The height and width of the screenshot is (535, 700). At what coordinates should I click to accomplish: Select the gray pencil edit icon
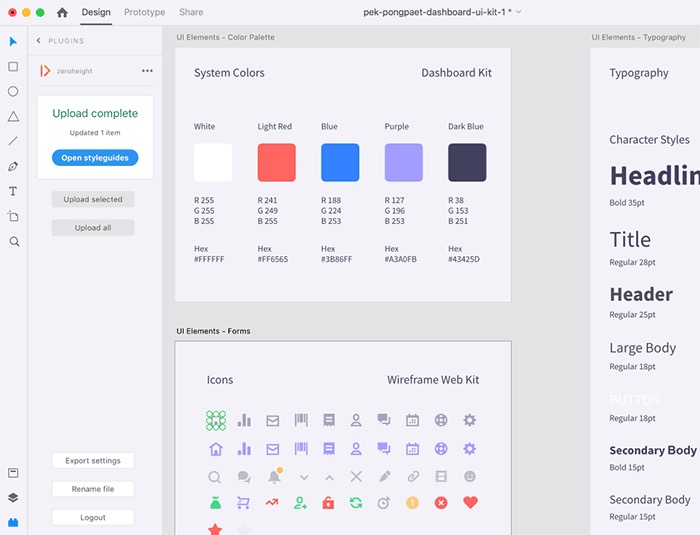click(x=384, y=476)
